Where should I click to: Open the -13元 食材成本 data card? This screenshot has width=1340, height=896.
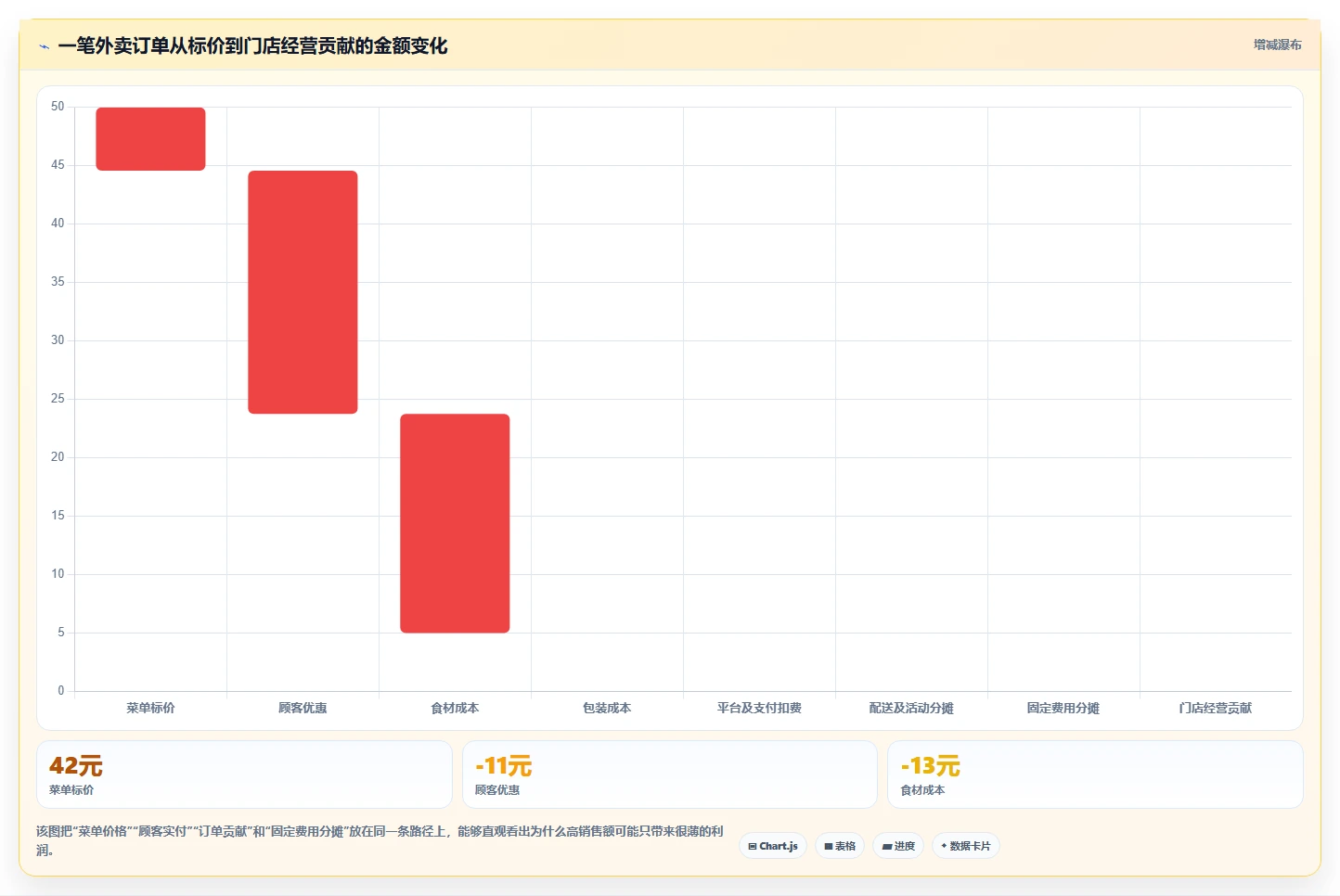1095,774
